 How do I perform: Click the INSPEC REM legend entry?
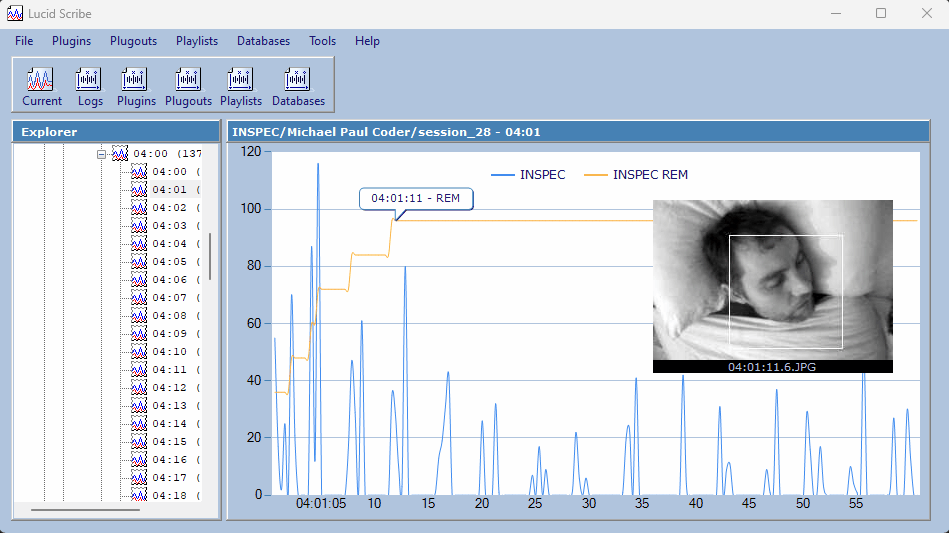coord(650,175)
